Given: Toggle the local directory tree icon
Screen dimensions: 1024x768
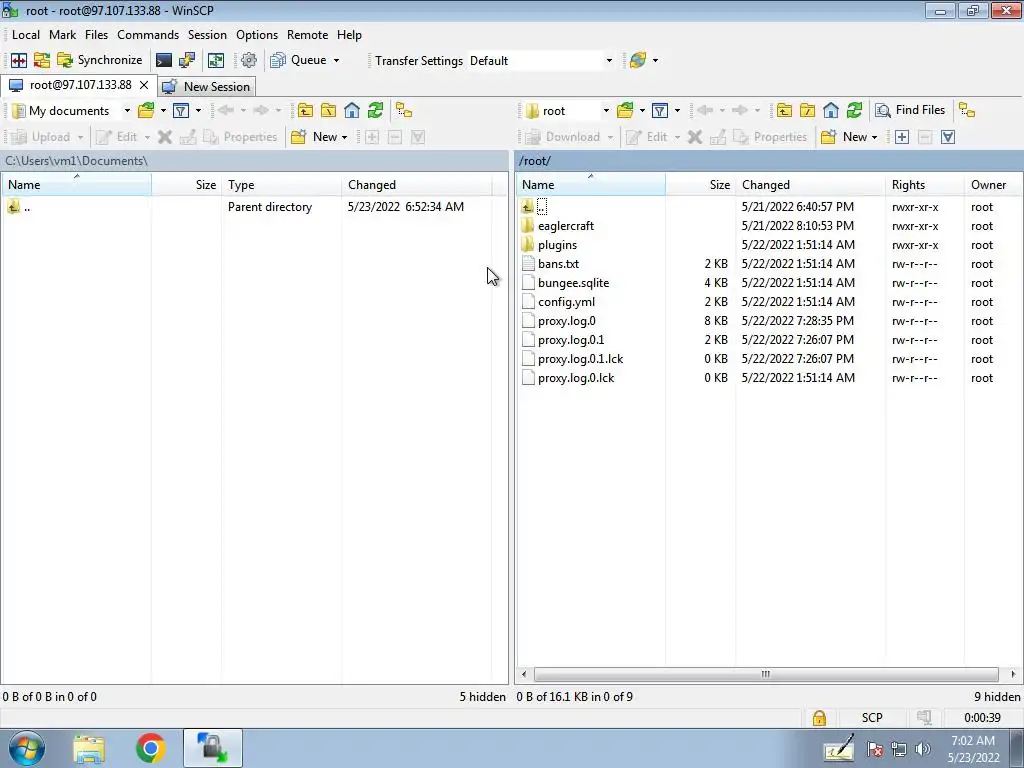Looking at the screenshot, I should point(404,110).
